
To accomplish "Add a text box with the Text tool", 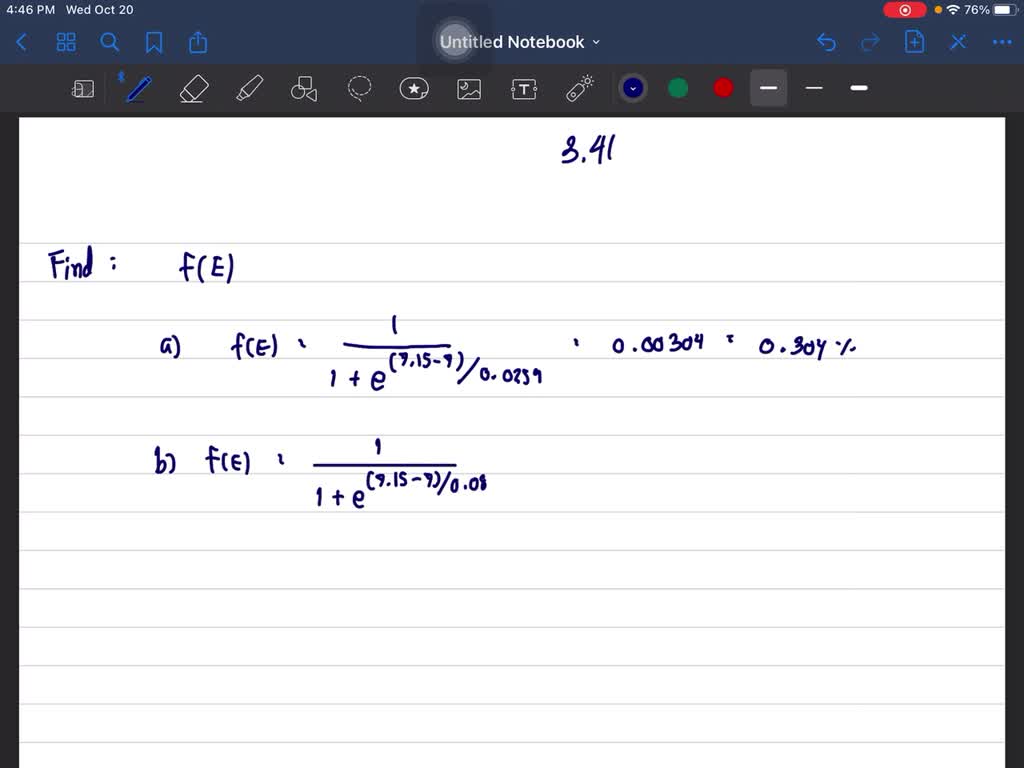I will [524, 88].
